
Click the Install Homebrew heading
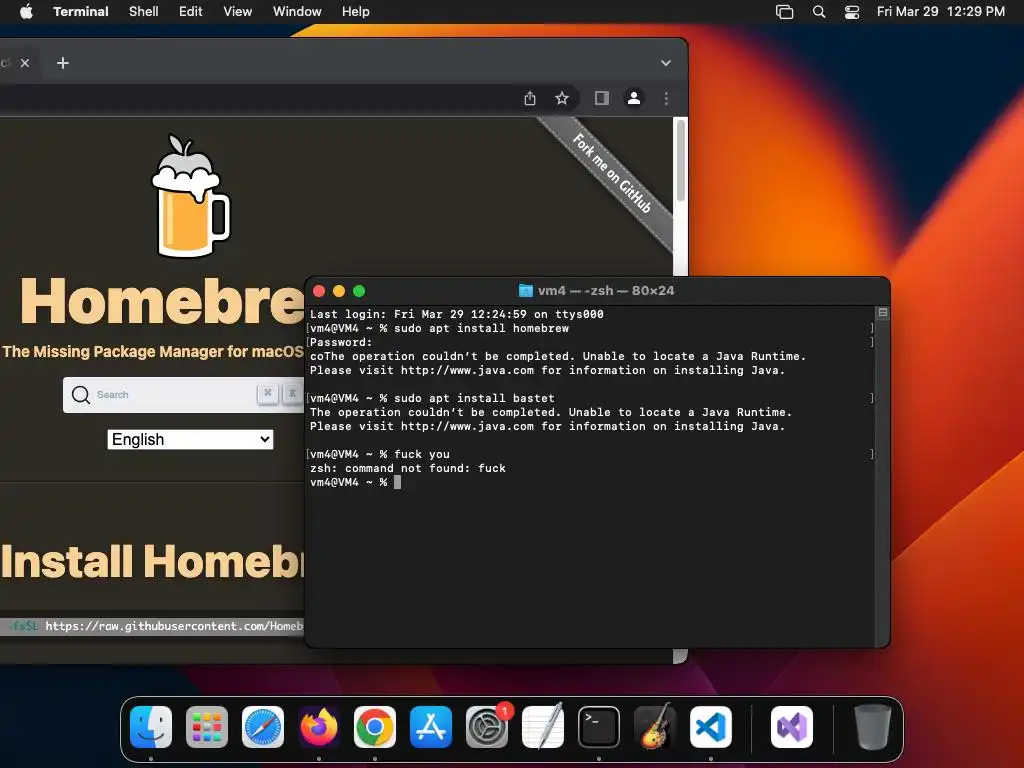152,562
